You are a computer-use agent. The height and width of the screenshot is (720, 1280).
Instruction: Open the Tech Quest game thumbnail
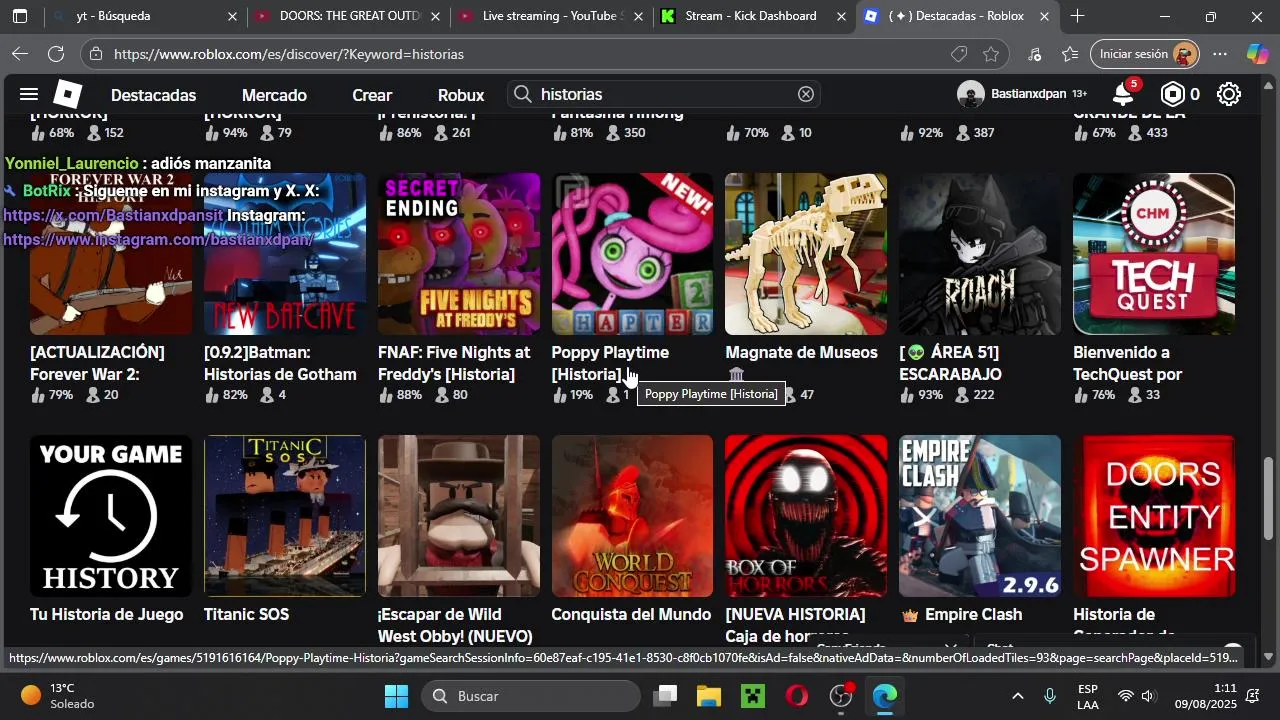pos(1154,254)
